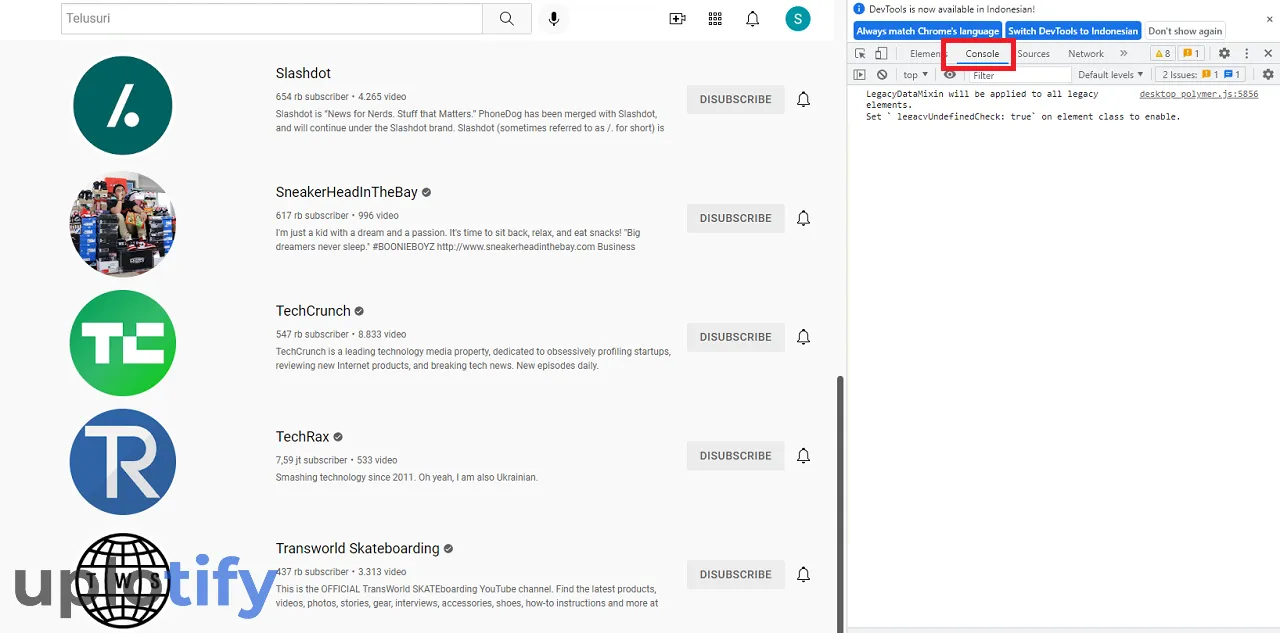Toggle DevTools device toolbar icon
The height and width of the screenshot is (633, 1280).
(881, 54)
